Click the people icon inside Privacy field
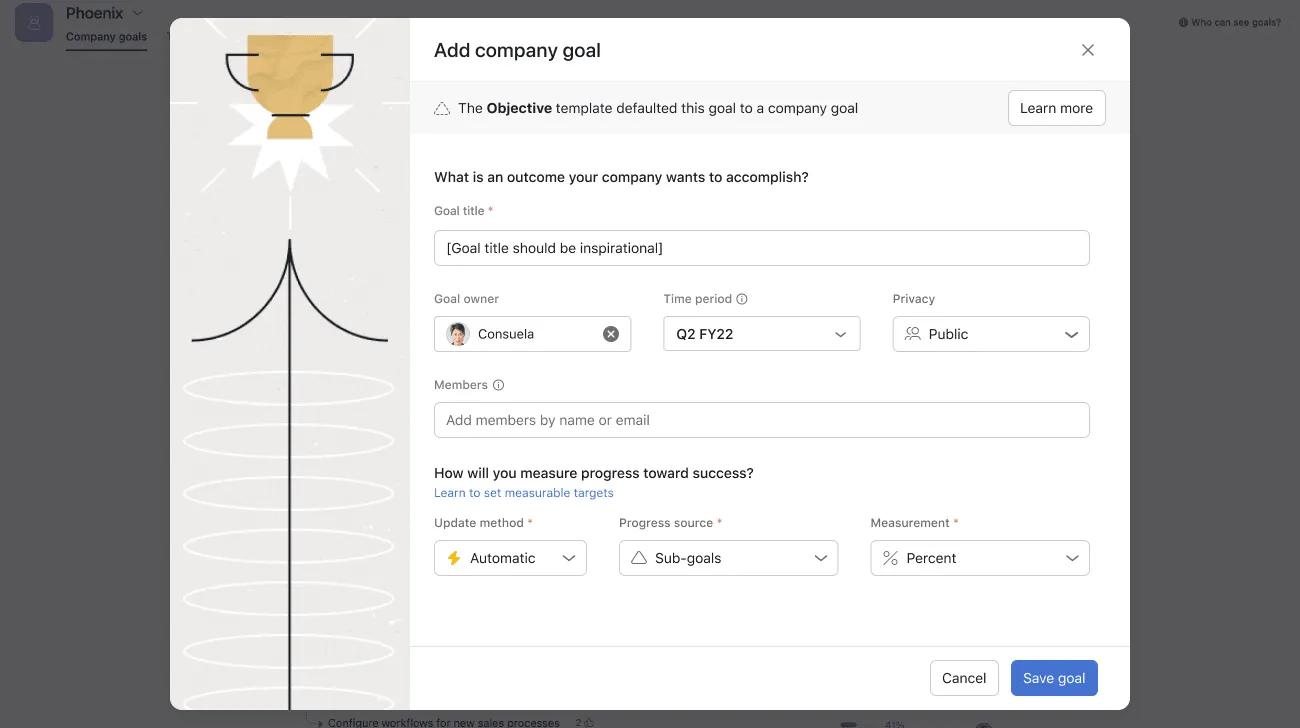1300x728 pixels. [x=912, y=334]
